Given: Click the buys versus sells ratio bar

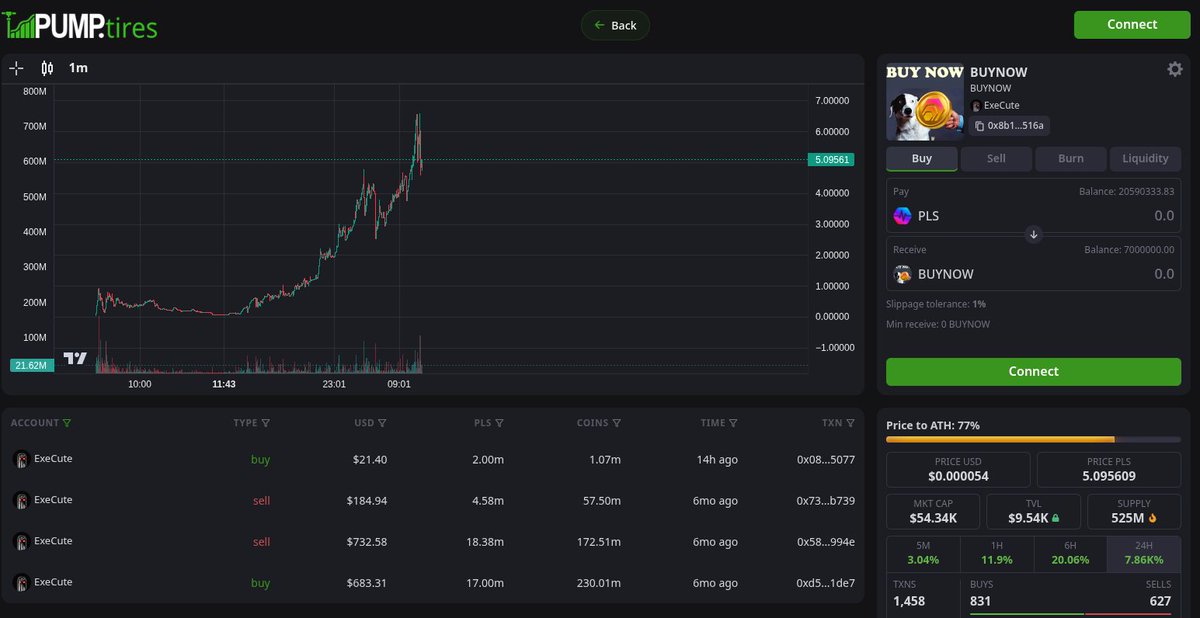Looking at the screenshot, I should pyautogui.click(x=1071, y=614).
